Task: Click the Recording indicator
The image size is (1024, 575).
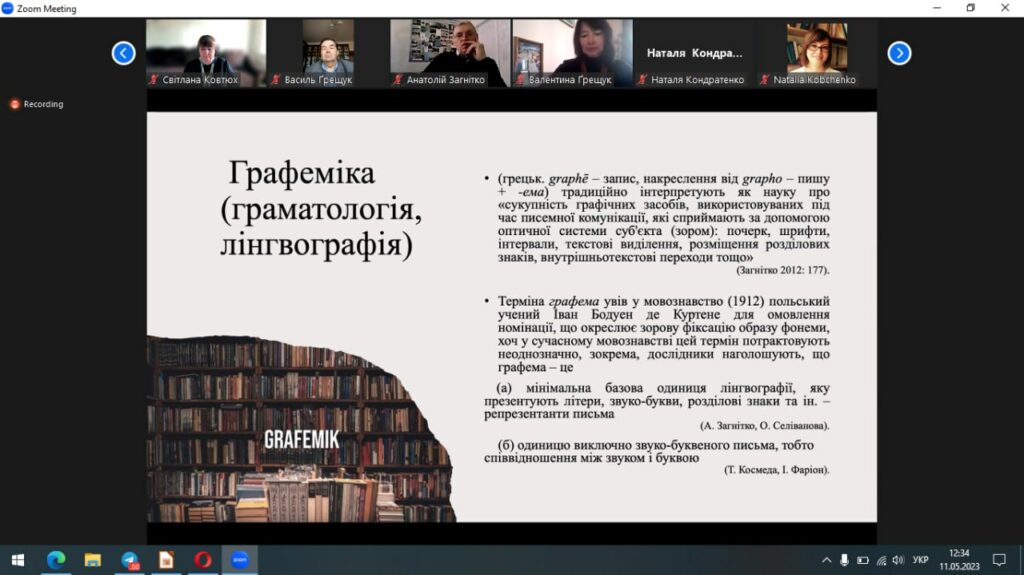Action: 37,104
